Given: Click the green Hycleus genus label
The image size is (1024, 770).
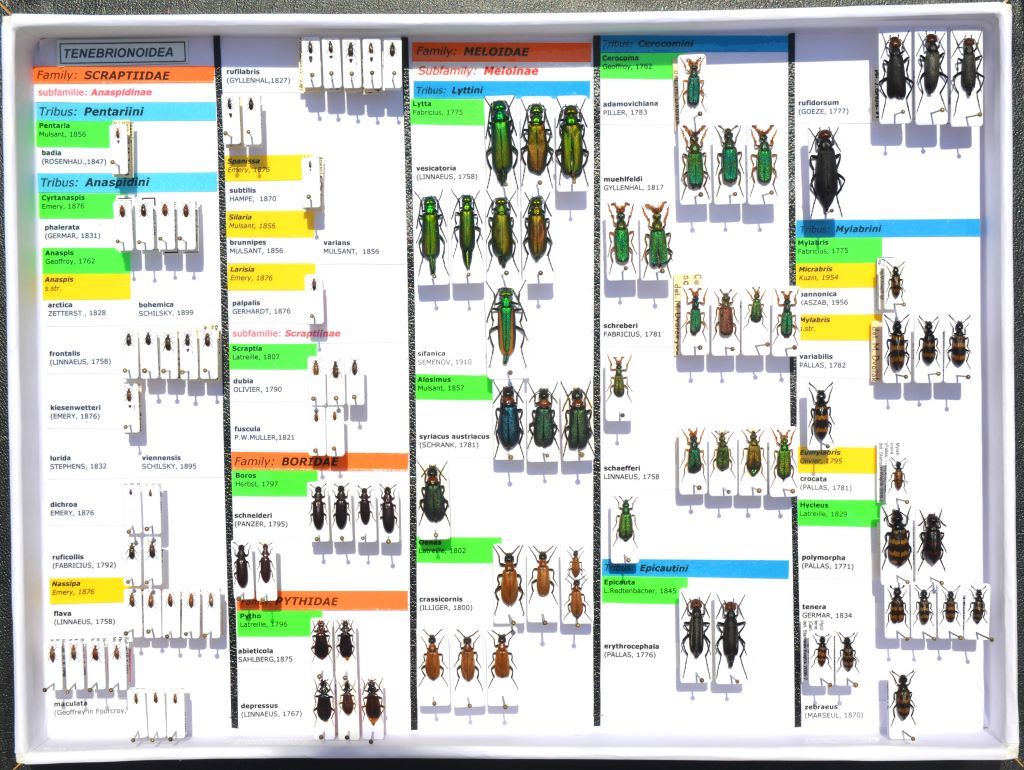Looking at the screenshot, I should click(838, 512).
